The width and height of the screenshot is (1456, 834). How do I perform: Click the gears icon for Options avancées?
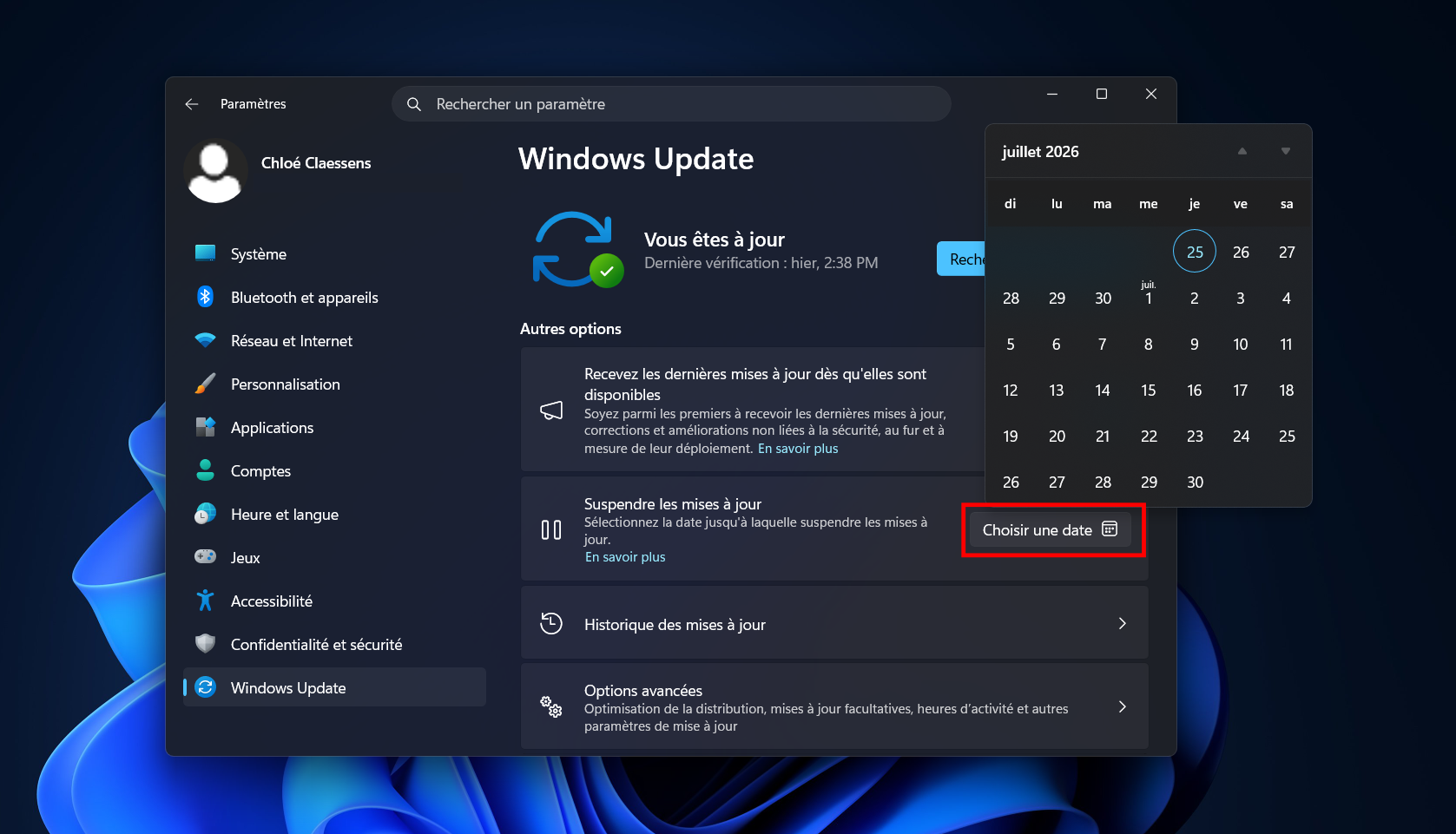(551, 706)
